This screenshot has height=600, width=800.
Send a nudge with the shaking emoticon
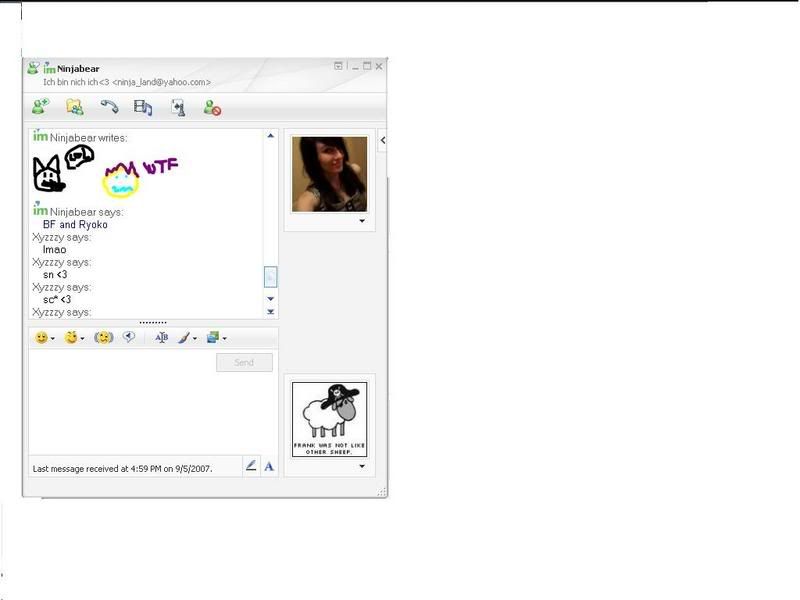(103, 338)
